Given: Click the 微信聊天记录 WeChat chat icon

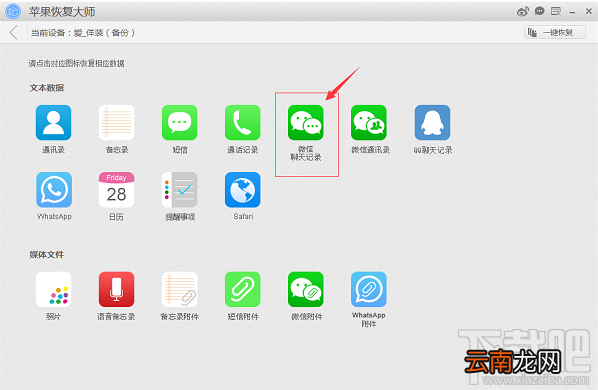Looking at the screenshot, I should coord(306,123).
